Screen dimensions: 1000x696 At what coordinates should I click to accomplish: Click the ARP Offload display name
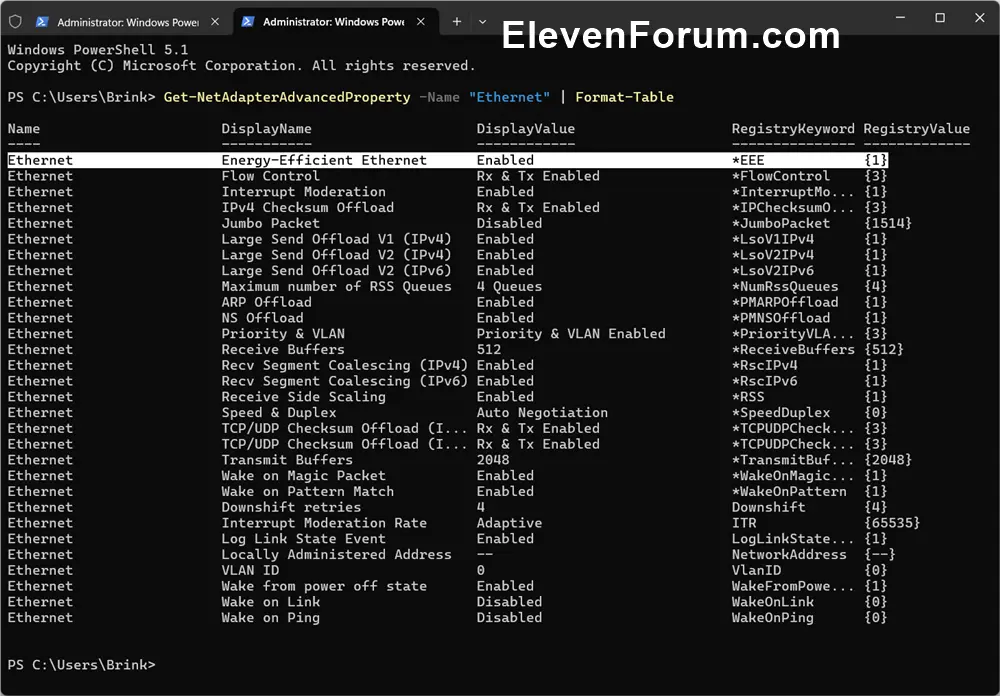(267, 302)
